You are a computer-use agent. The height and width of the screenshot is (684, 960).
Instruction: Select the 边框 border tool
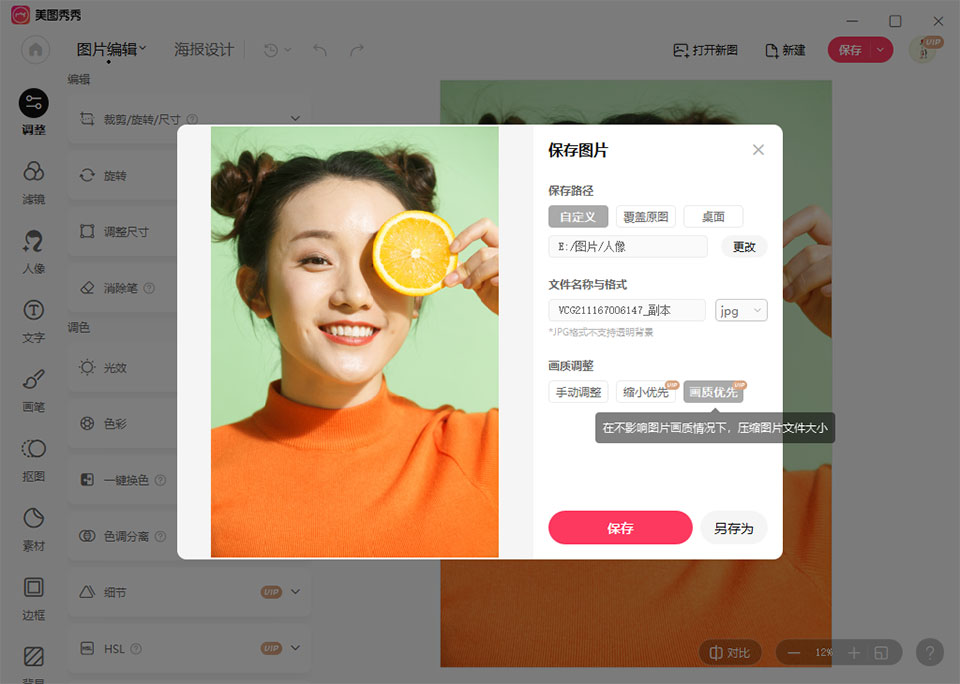point(33,596)
